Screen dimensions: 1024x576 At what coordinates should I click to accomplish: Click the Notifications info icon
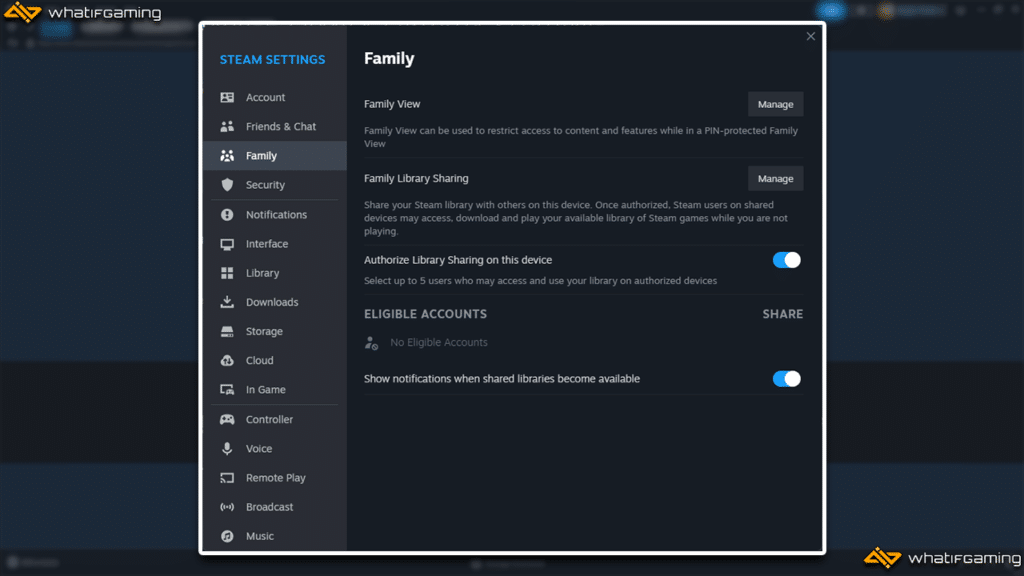[x=227, y=215]
